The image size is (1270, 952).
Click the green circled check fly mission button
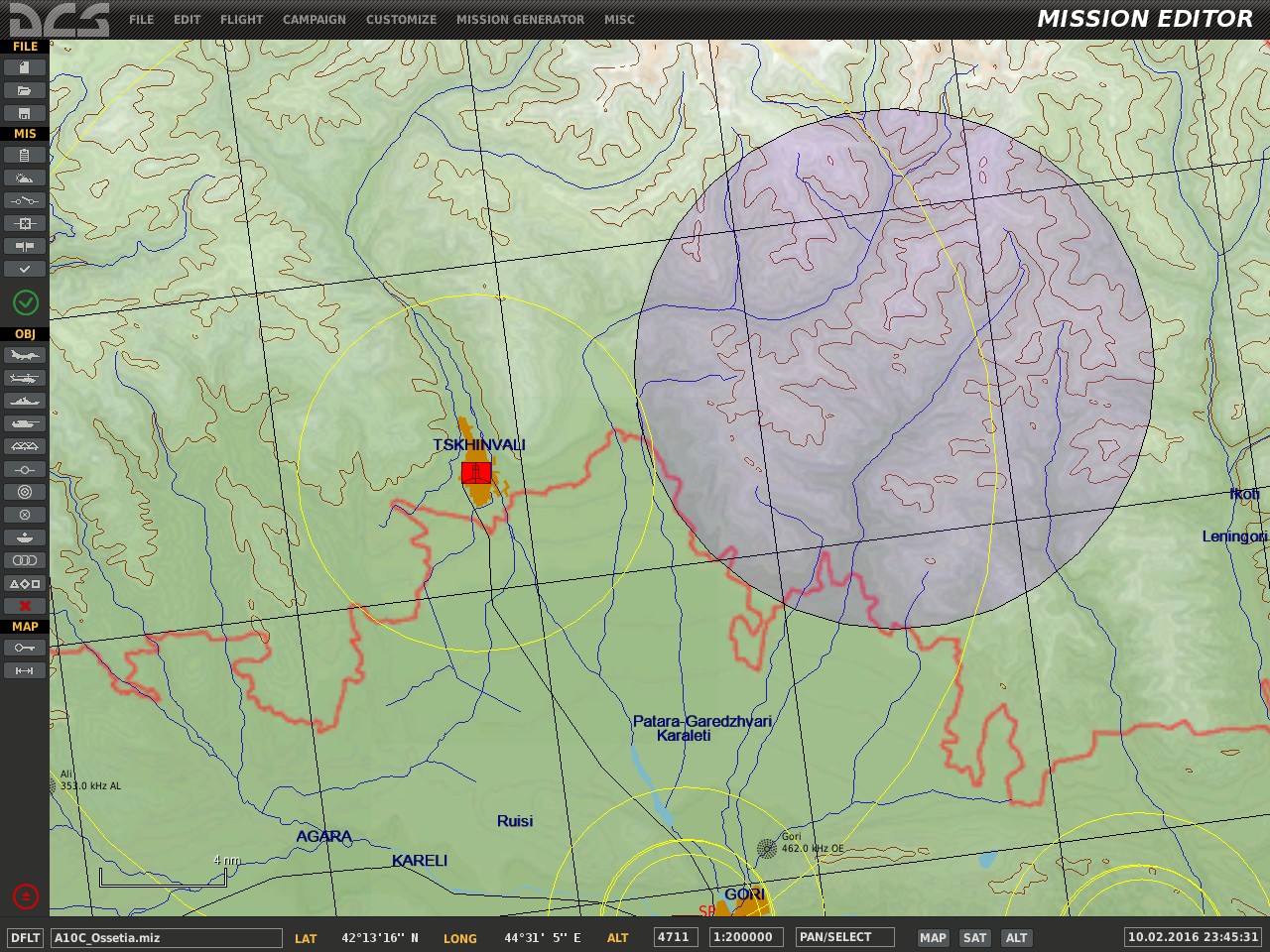click(25, 302)
